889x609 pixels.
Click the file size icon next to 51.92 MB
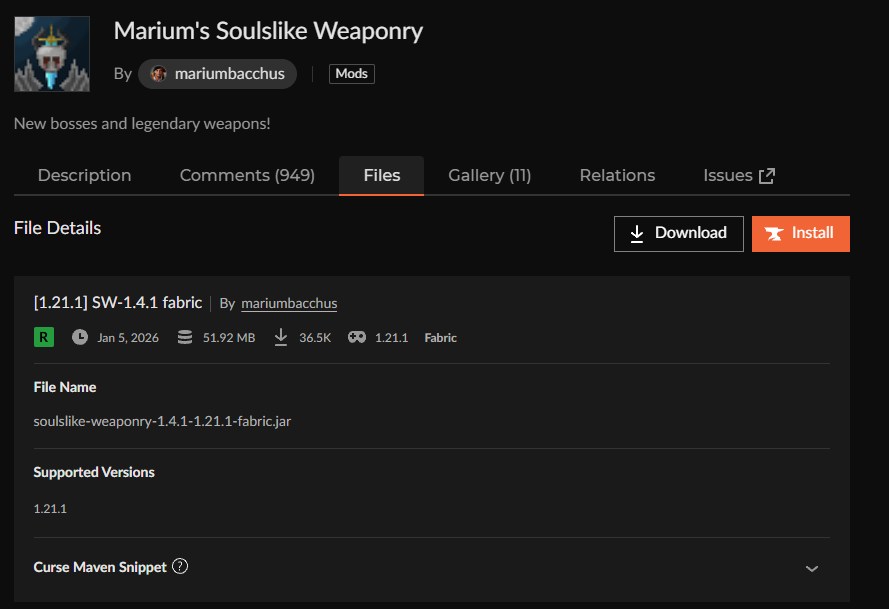click(185, 337)
